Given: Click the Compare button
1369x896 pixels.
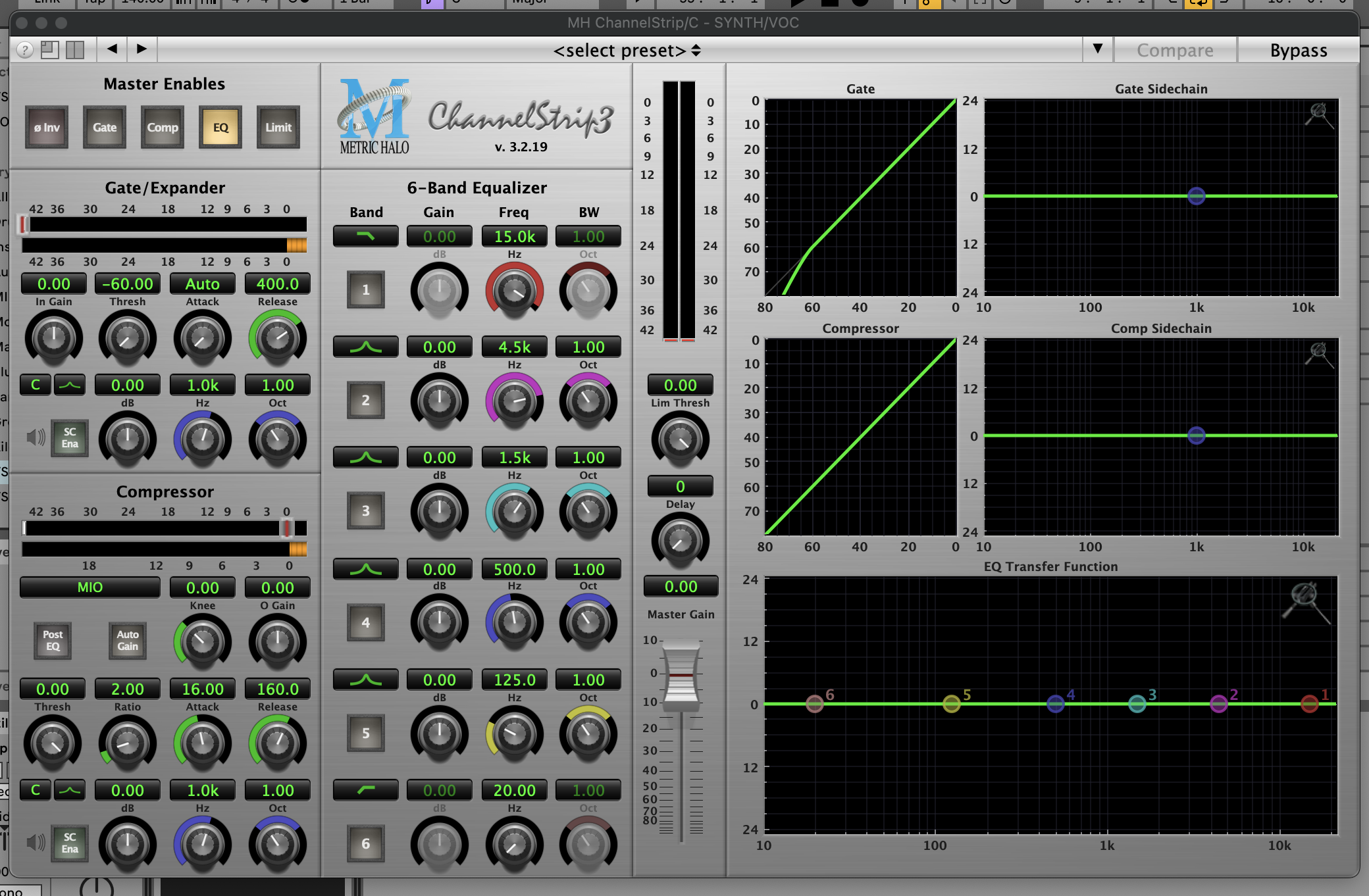Looking at the screenshot, I should [1175, 50].
